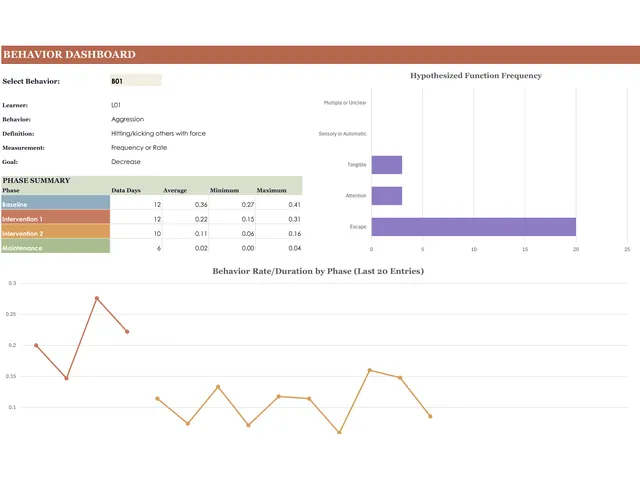
Task: Click the 'Multiple or Unclear' axis label
Action: [345, 103]
